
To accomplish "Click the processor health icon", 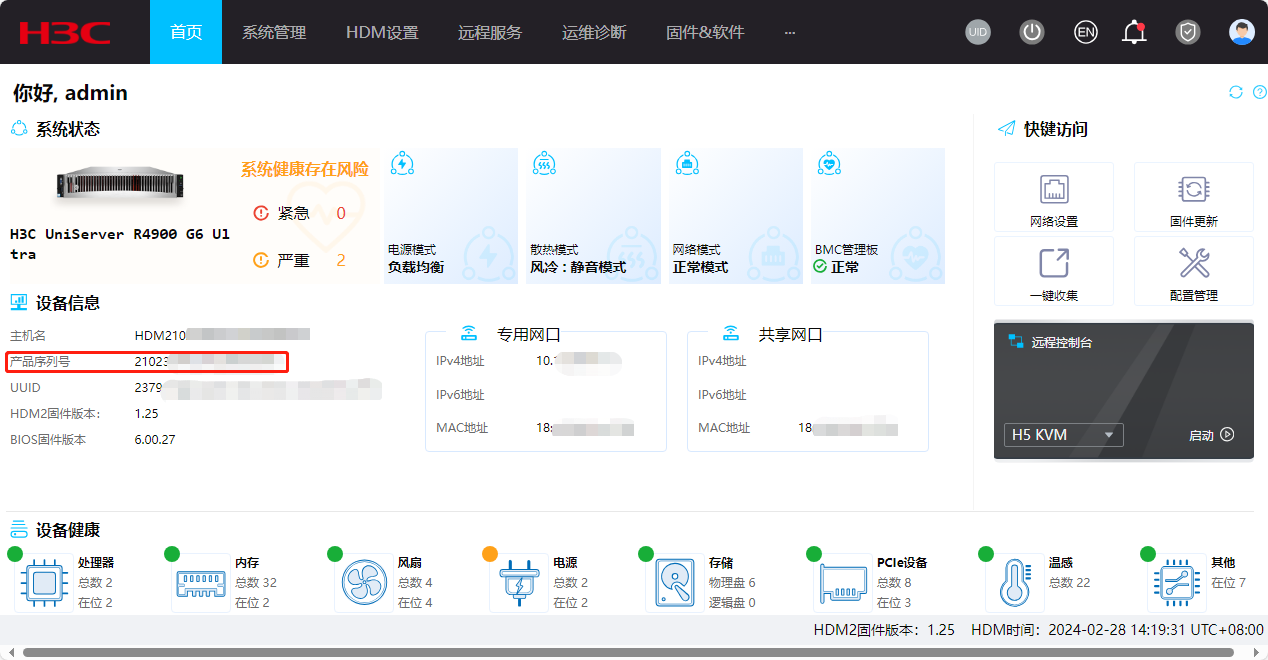I will pos(43,583).
